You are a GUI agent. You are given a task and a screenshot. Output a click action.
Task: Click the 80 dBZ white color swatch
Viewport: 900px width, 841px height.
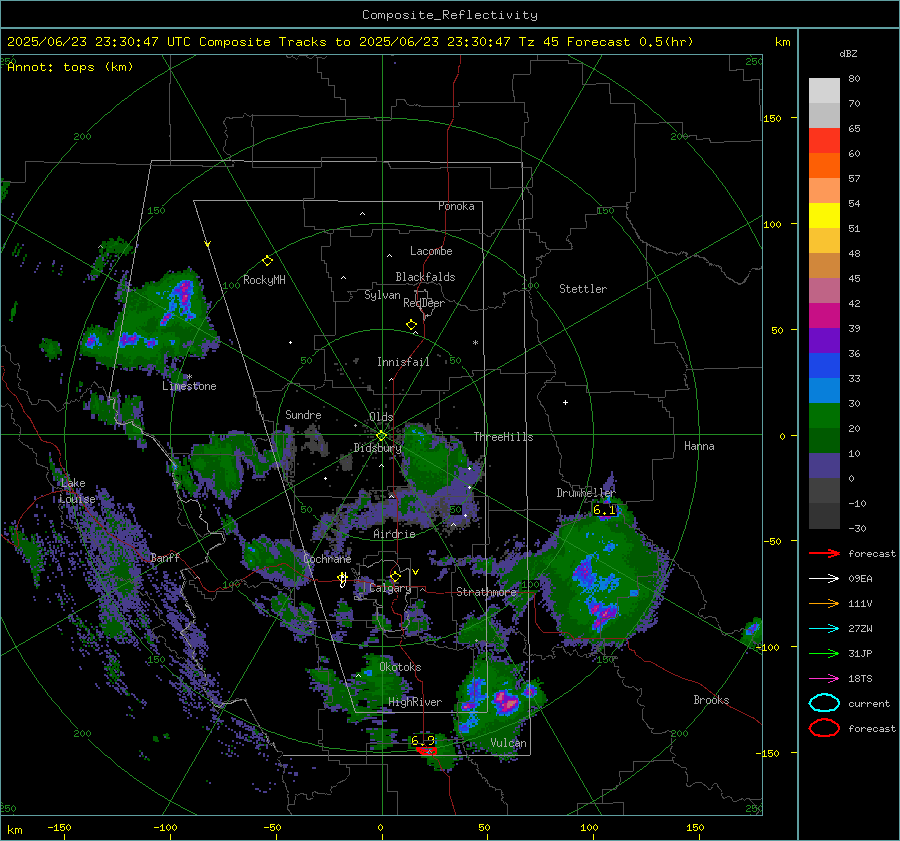point(824,91)
